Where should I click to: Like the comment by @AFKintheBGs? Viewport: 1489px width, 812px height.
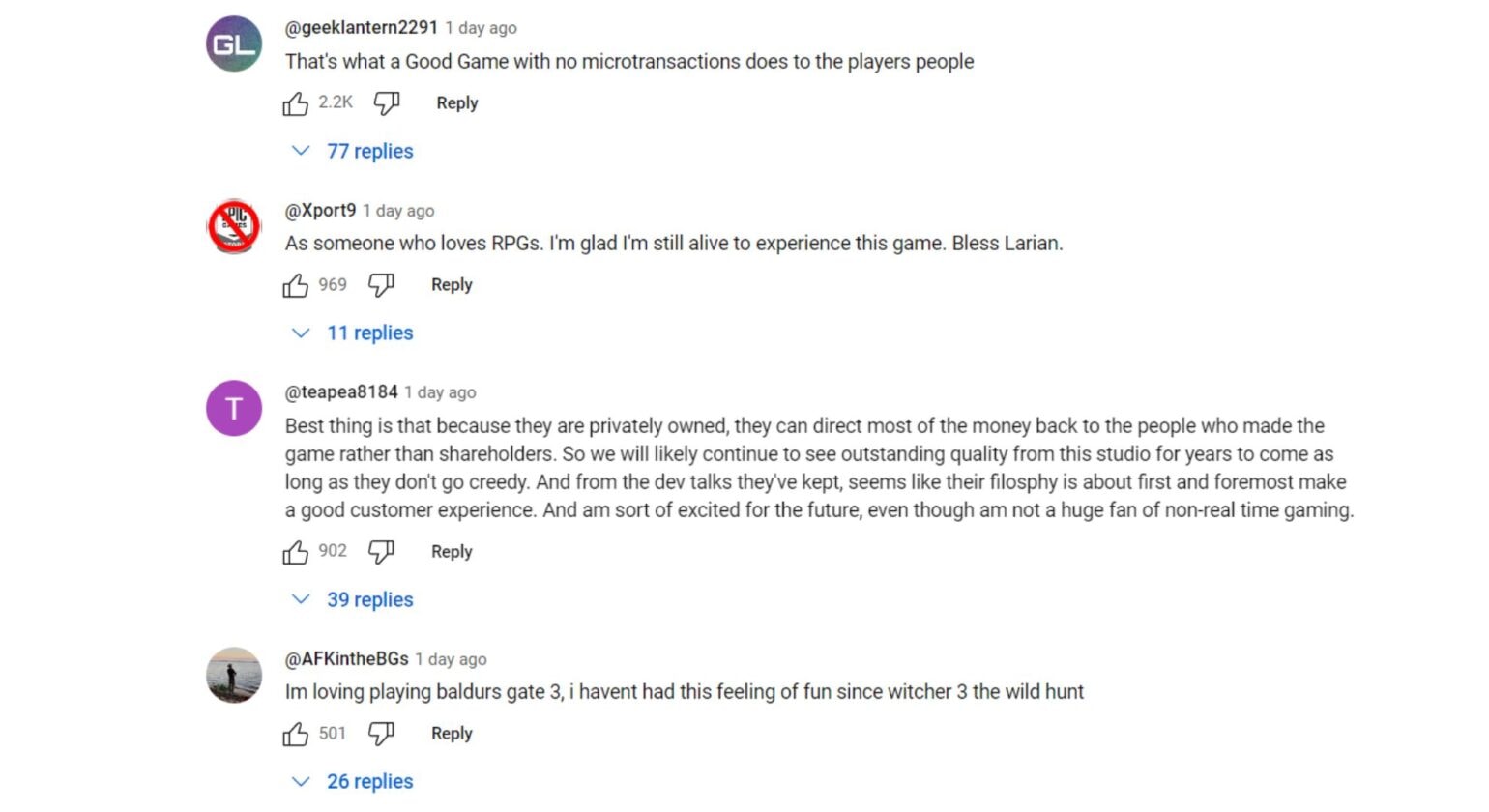(296, 734)
